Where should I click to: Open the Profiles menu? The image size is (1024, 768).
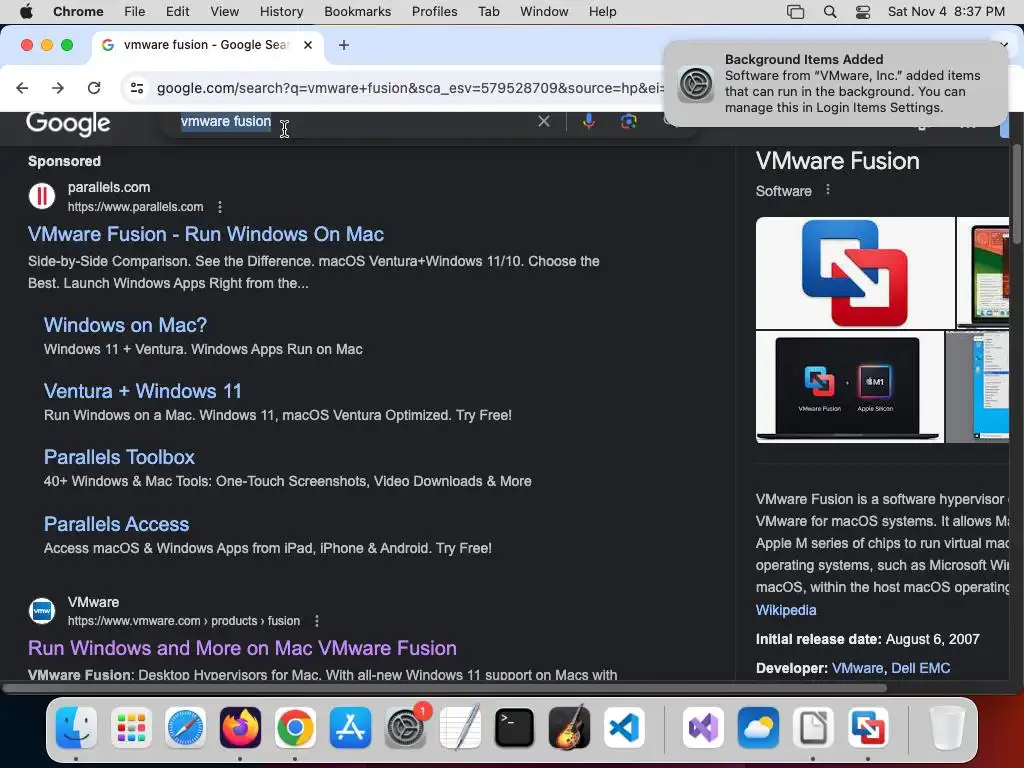[434, 11]
